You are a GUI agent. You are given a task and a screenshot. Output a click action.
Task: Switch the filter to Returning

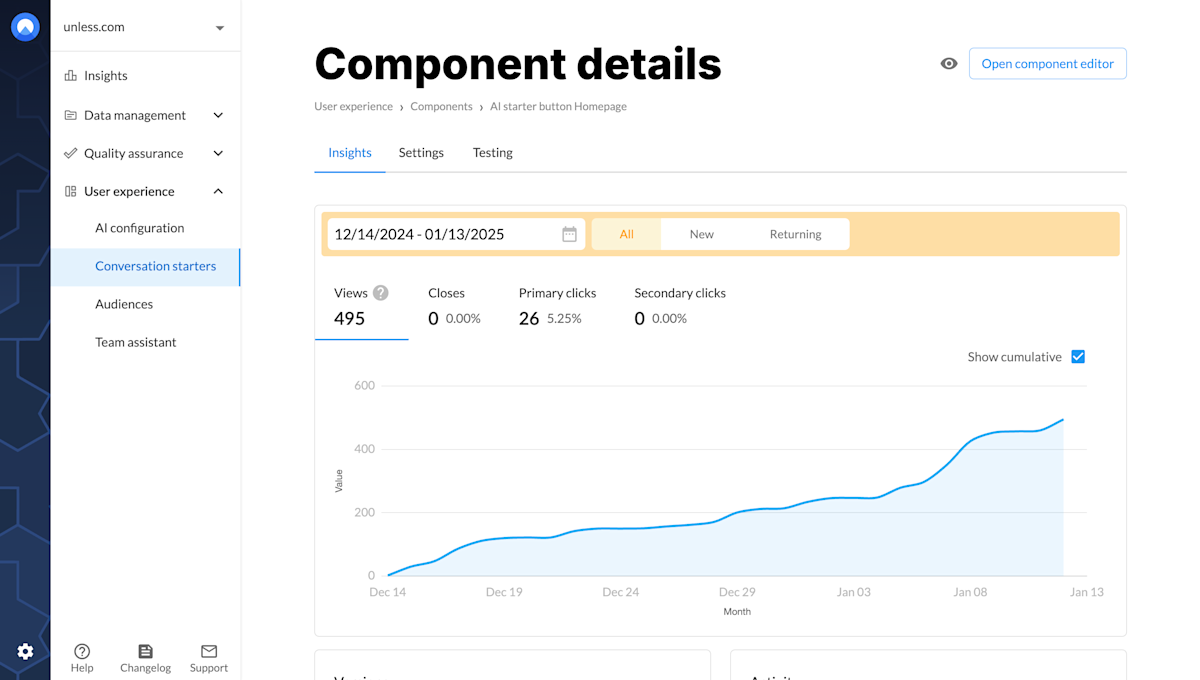(795, 233)
